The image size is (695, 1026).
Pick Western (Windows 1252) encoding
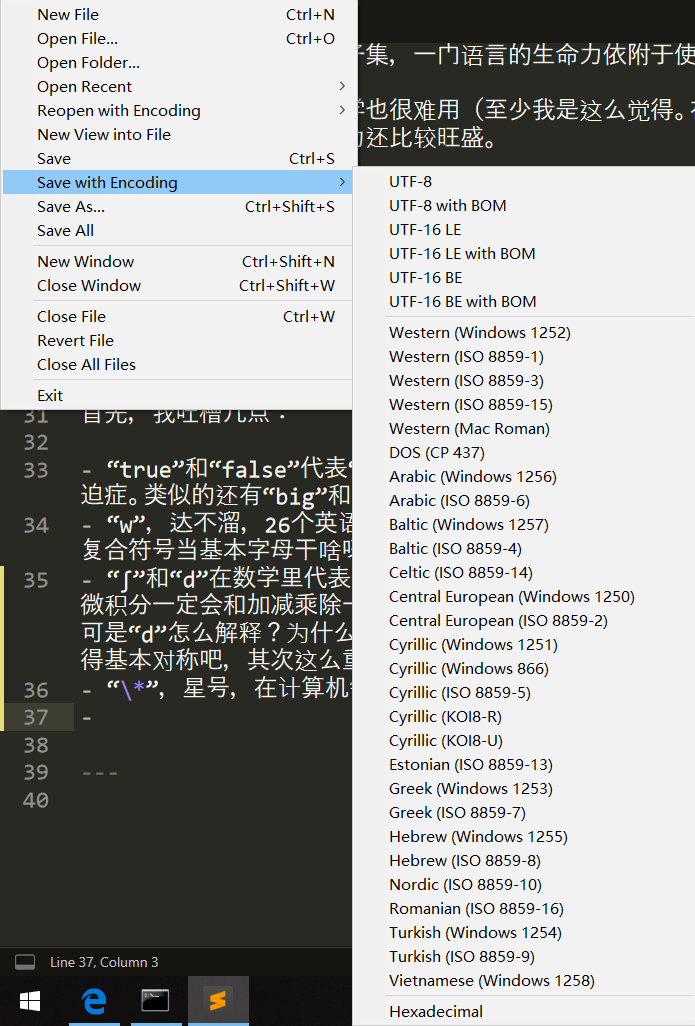(x=480, y=333)
